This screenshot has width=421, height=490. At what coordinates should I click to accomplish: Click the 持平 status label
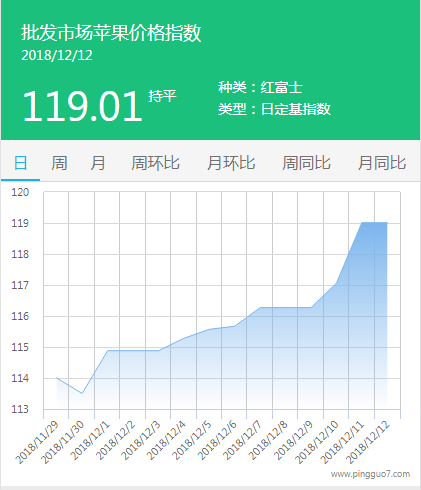tap(162, 96)
